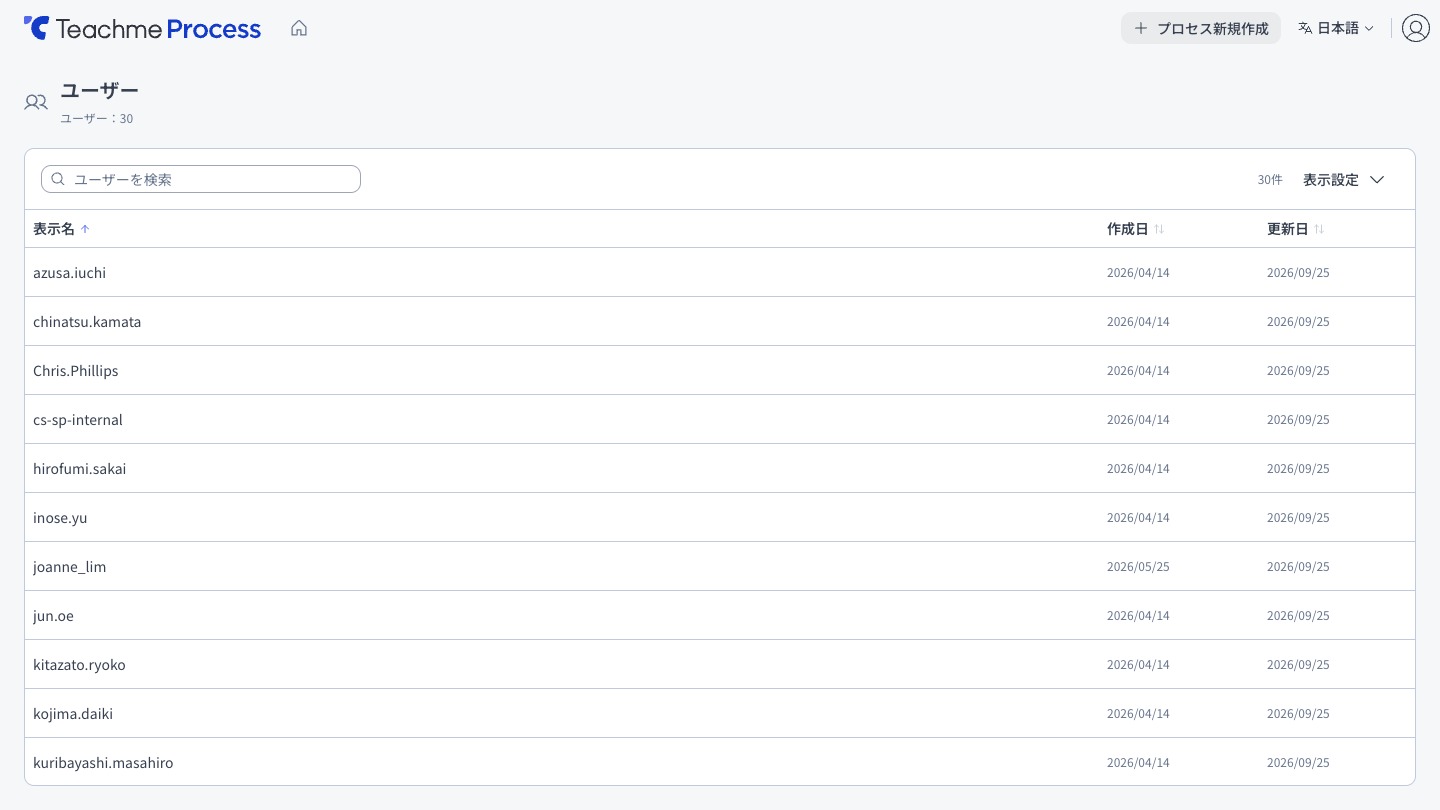Viewport: 1440px width, 810px height.
Task: Click the 作成日 column header
Action: pyautogui.click(x=1128, y=229)
